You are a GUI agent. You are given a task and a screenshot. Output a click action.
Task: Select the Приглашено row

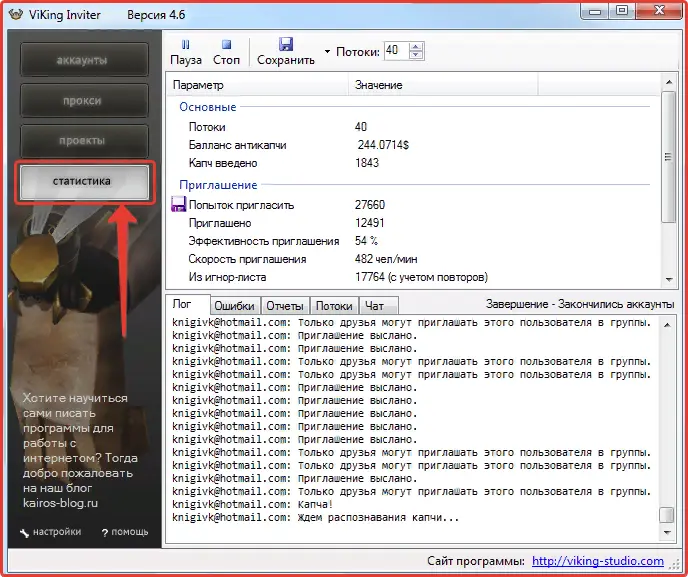[x=412, y=223]
